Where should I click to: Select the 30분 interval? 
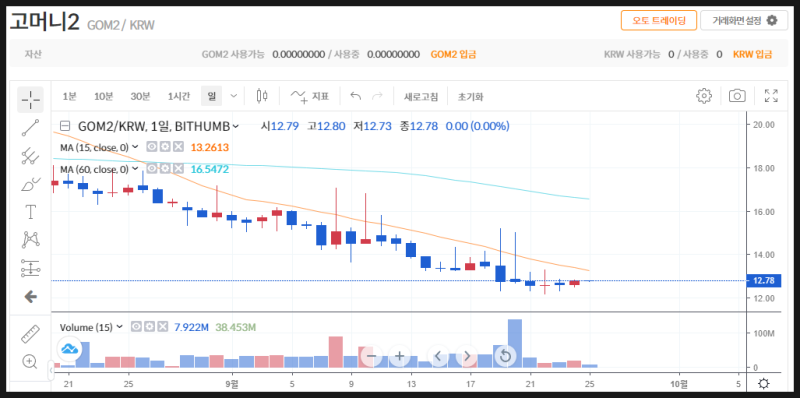coord(140,96)
